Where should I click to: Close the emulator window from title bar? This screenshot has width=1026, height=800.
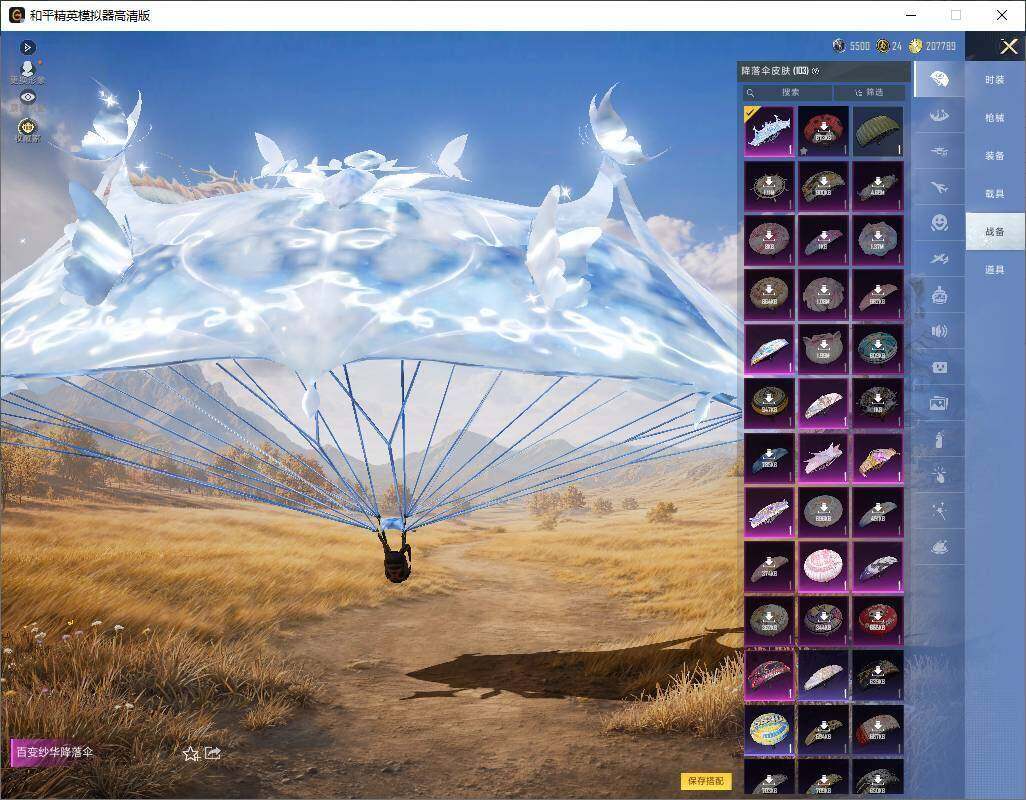[1002, 15]
